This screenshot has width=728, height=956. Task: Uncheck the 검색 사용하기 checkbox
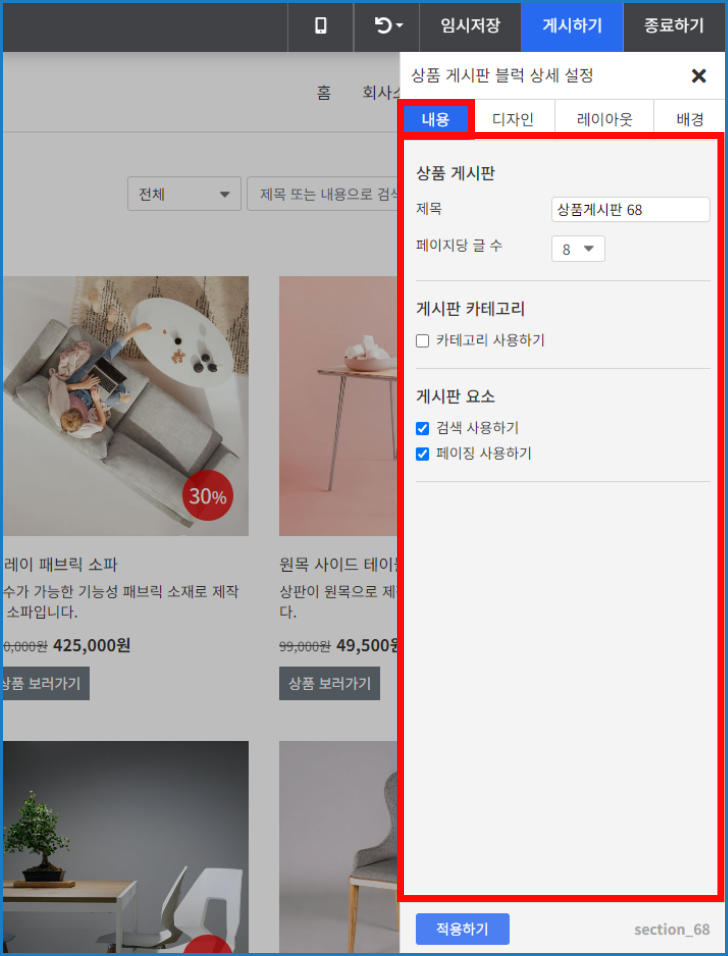tap(423, 428)
